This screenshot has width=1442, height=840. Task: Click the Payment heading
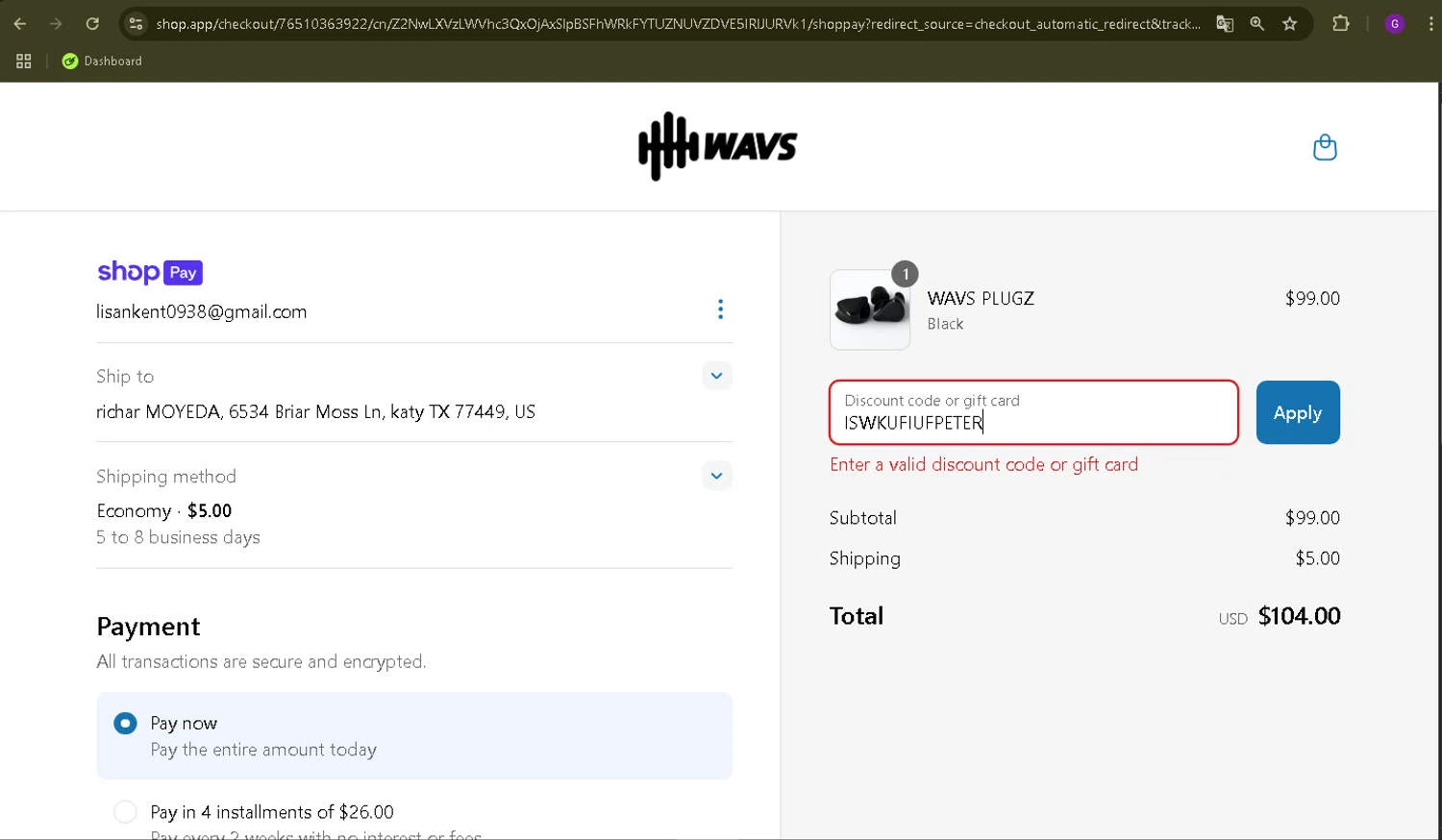148,627
